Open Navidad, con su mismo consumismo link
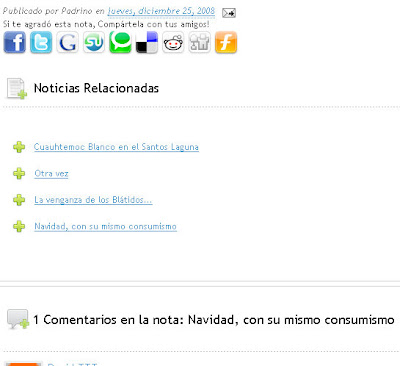This screenshot has height=366, width=400. (x=105, y=227)
